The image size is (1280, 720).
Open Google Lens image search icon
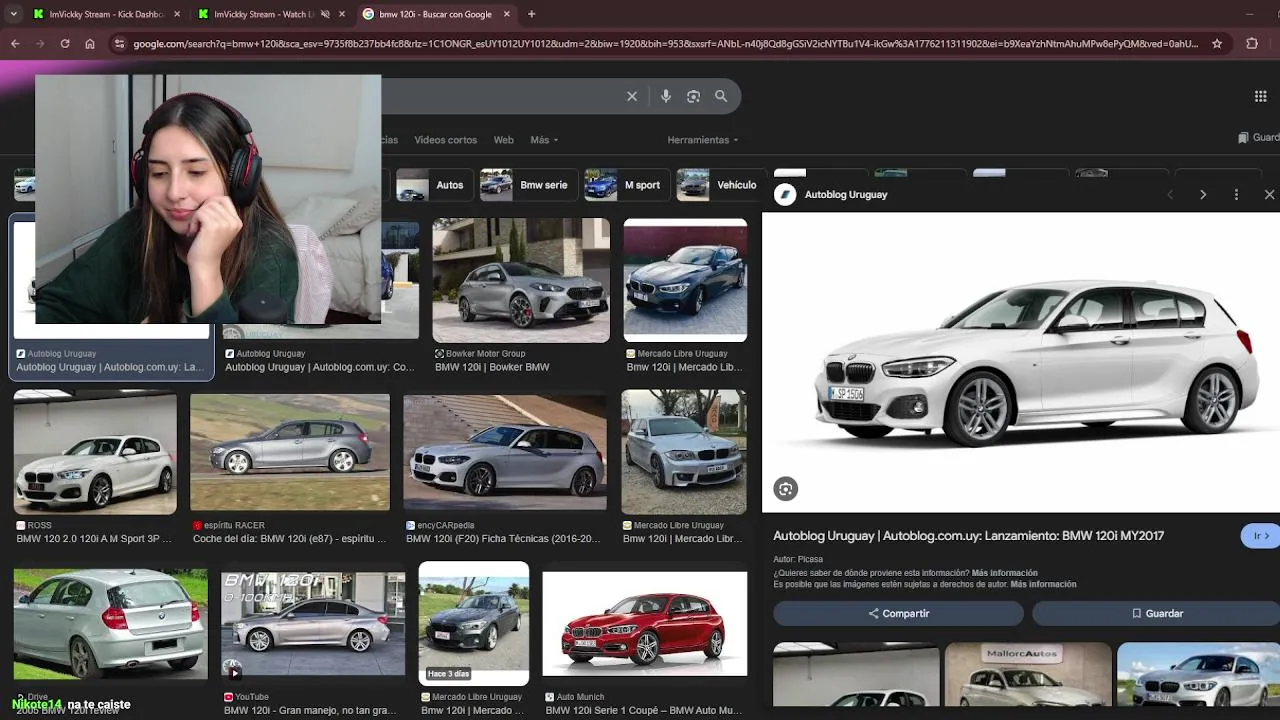(693, 96)
